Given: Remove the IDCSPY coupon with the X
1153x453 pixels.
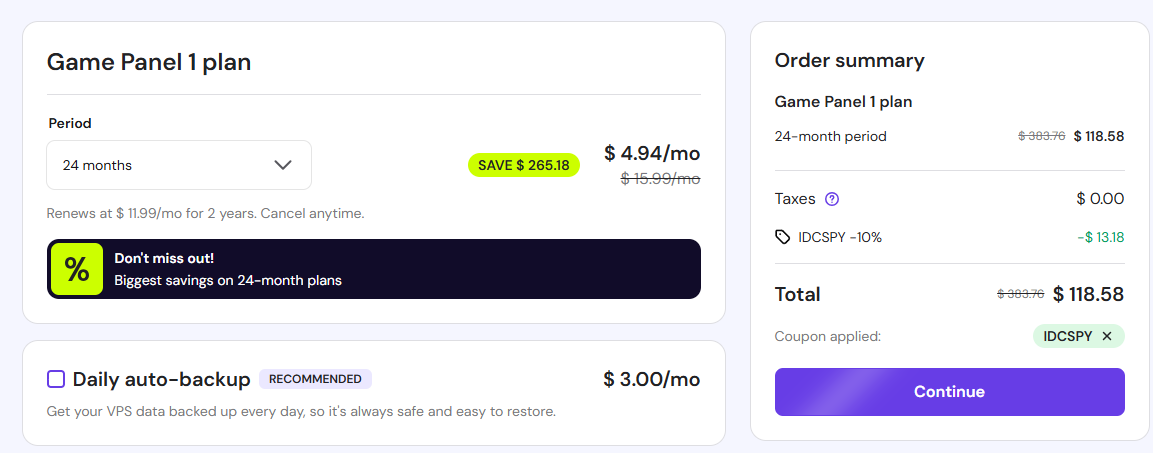Looking at the screenshot, I should point(1107,336).
